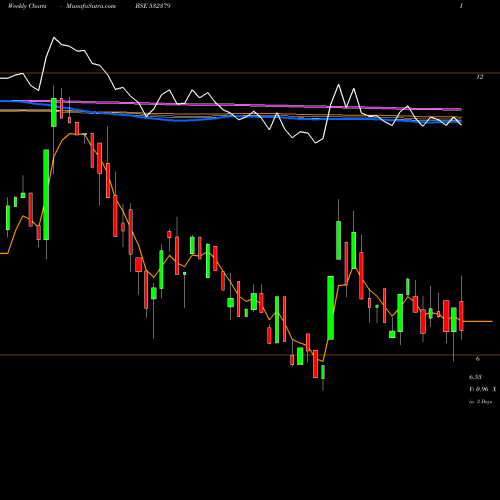The height and width of the screenshot is (500, 500).
Task: Click the '6' price axis label
Action: pyautogui.click(x=478, y=359)
